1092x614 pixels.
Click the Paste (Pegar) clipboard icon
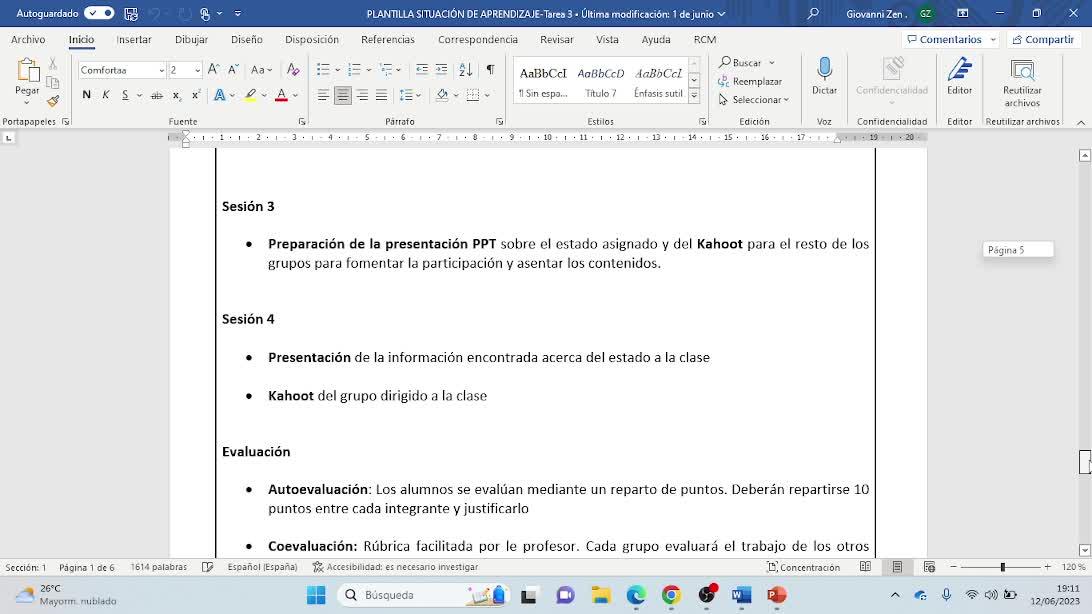point(27,71)
